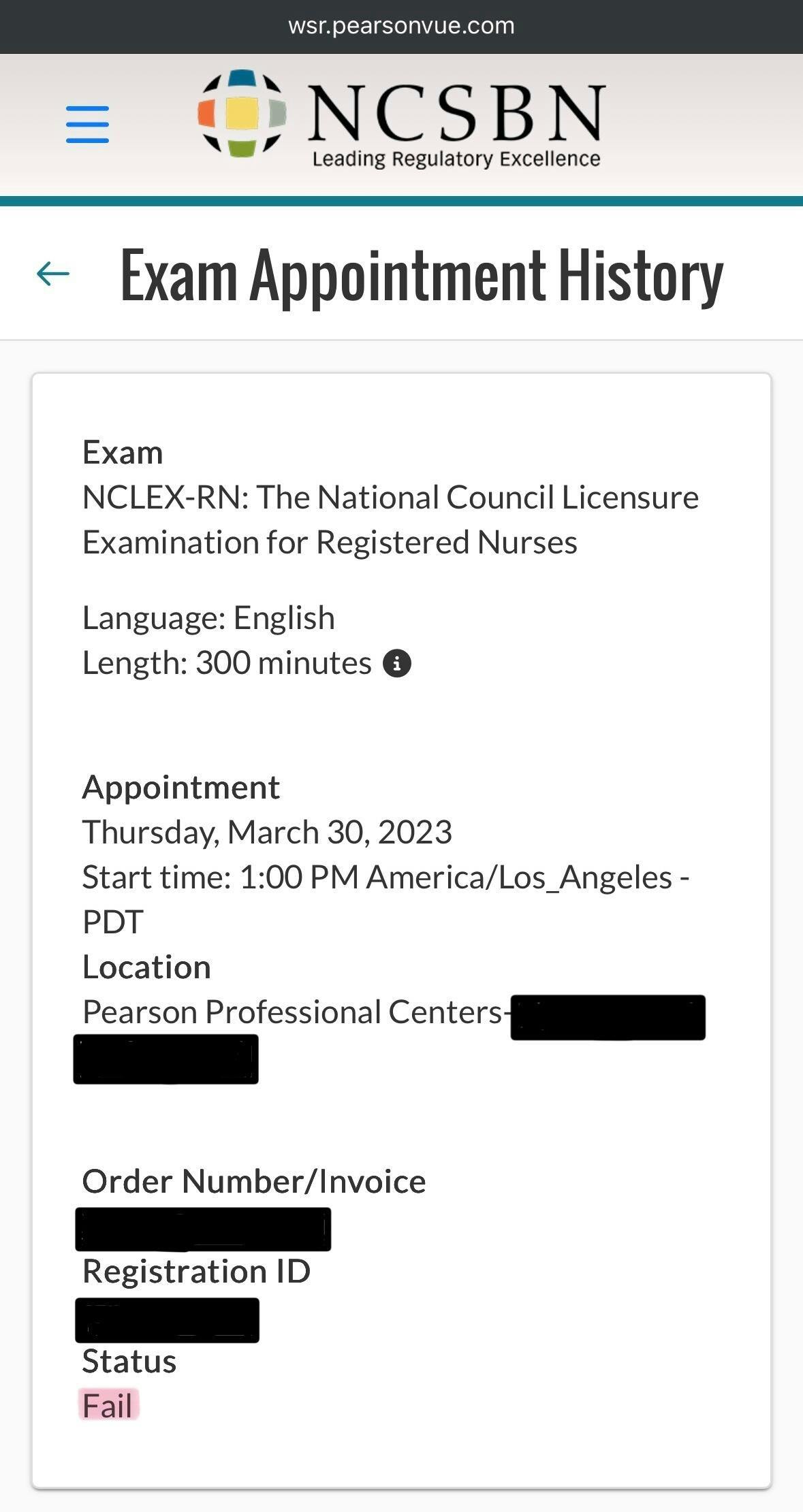Click the NCSBN wordmark text
This screenshot has height=1512, width=803.
[456, 112]
